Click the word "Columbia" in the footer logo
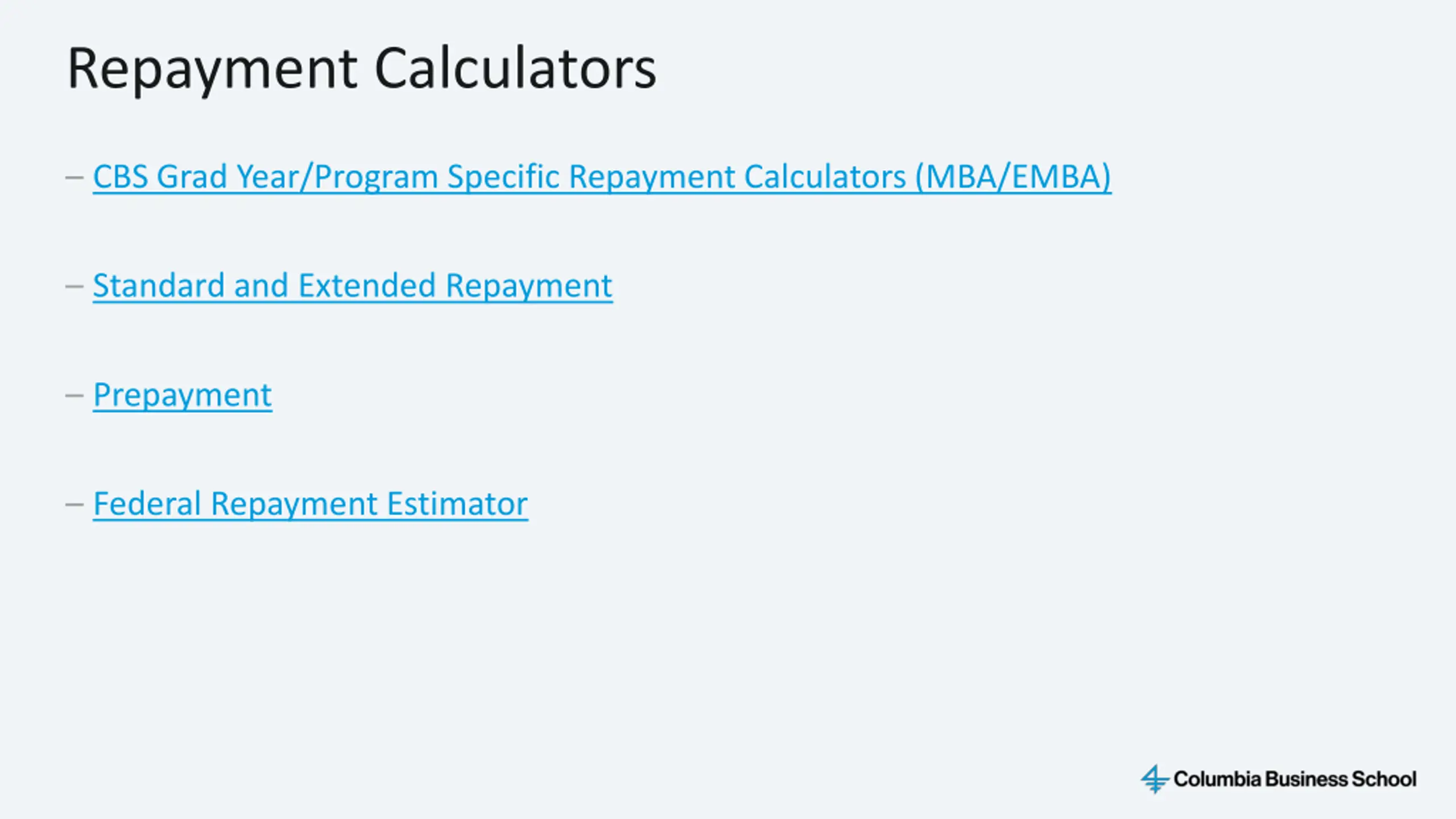The height and width of the screenshot is (819, 1456). pos(1217,779)
